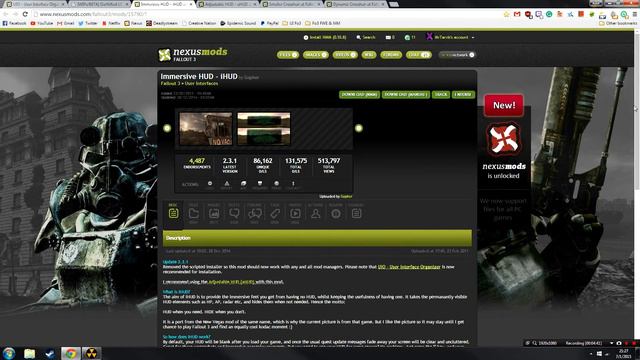Image resolution: width=640 pixels, height=360 pixels.
Task: Open the notifications icon showing 11
Action: 410,37
